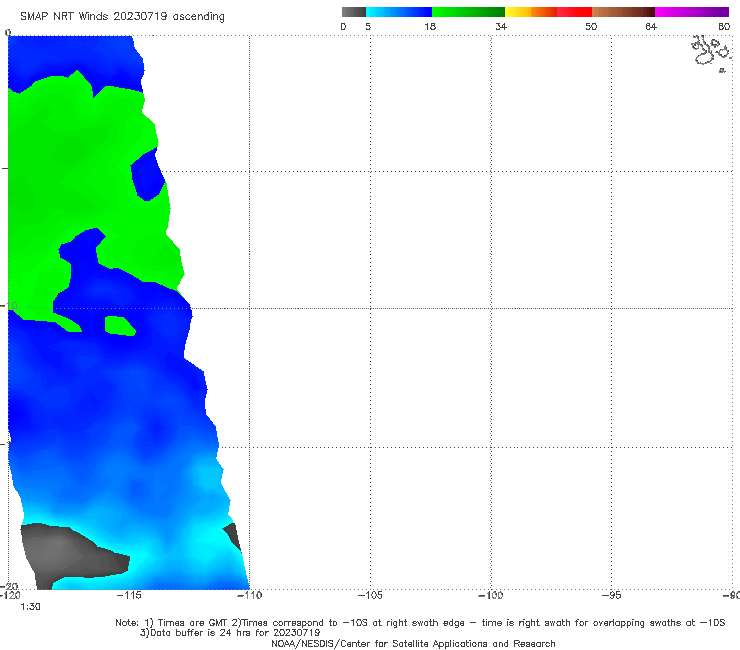The image size is (740, 650).
Task: Click the note line starting "Note: 1) Times are GMT"
Action: coord(420,623)
